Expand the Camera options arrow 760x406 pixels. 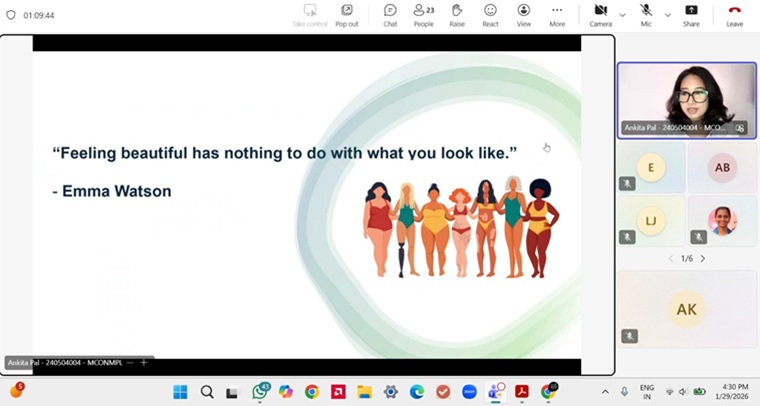622,15
